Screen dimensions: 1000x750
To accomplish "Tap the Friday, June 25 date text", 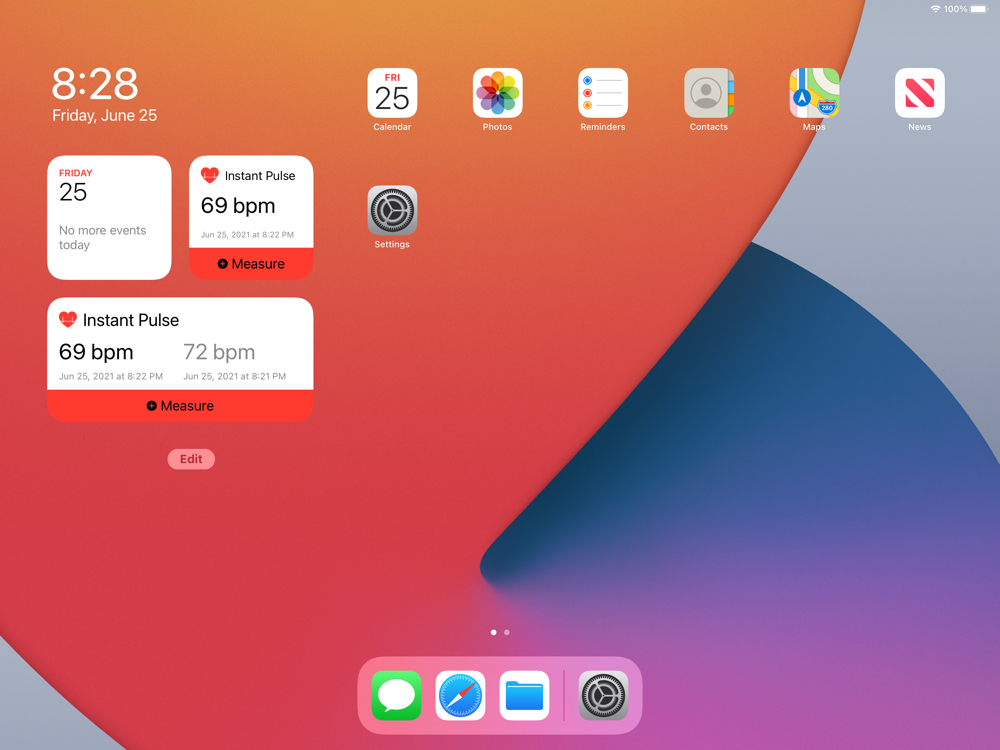I will point(105,115).
